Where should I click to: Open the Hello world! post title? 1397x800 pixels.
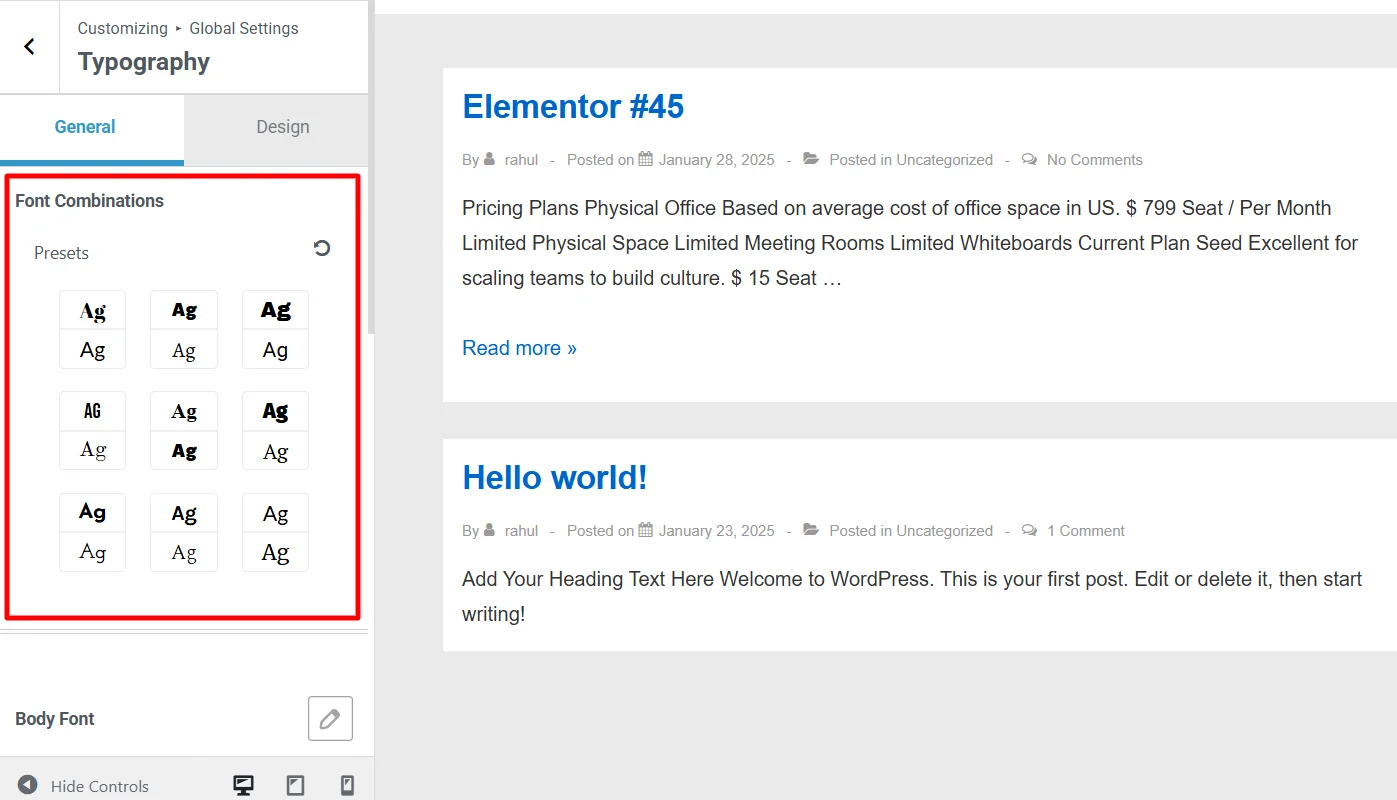point(555,477)
